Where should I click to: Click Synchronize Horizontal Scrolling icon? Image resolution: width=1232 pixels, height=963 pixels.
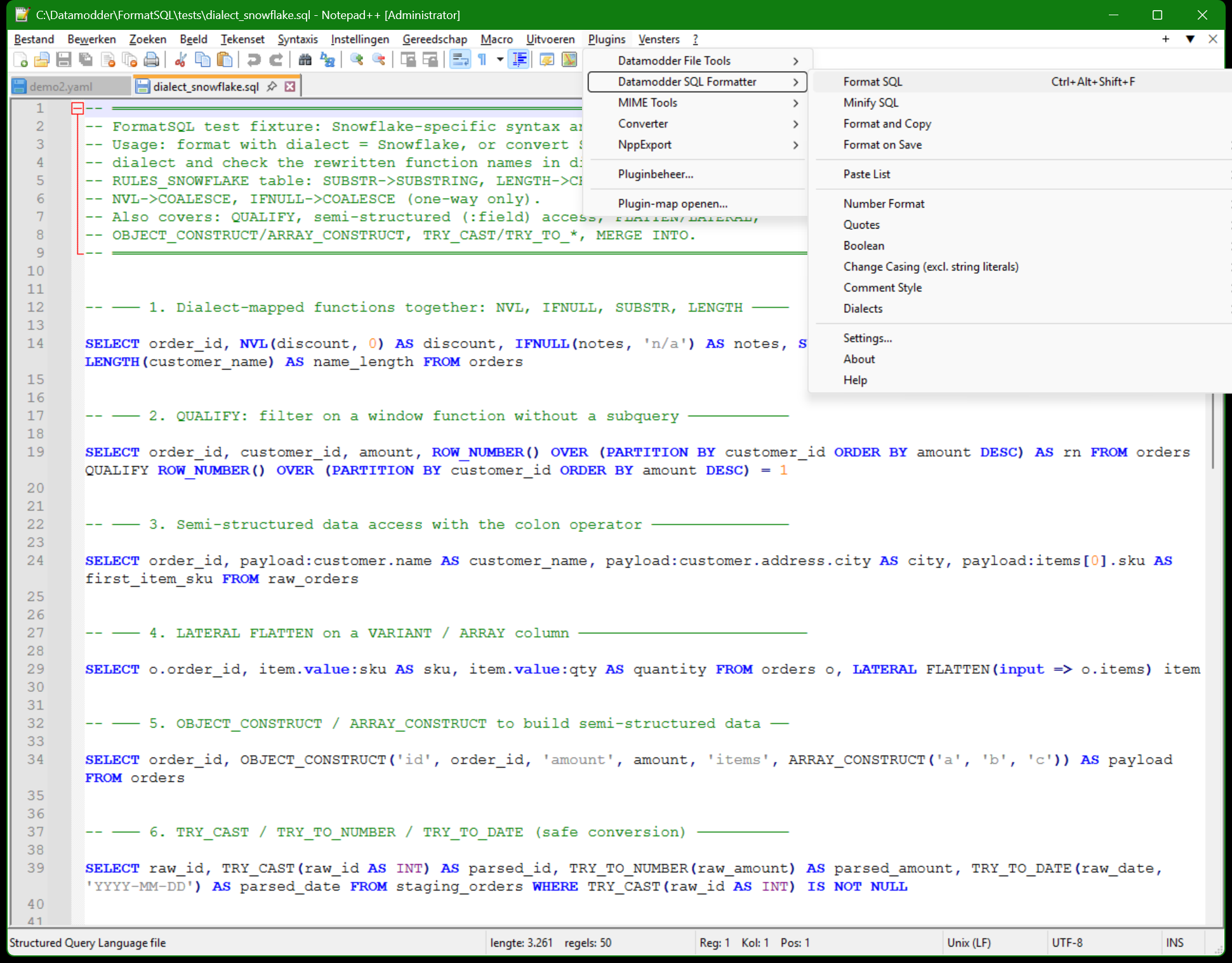(430, 60)
